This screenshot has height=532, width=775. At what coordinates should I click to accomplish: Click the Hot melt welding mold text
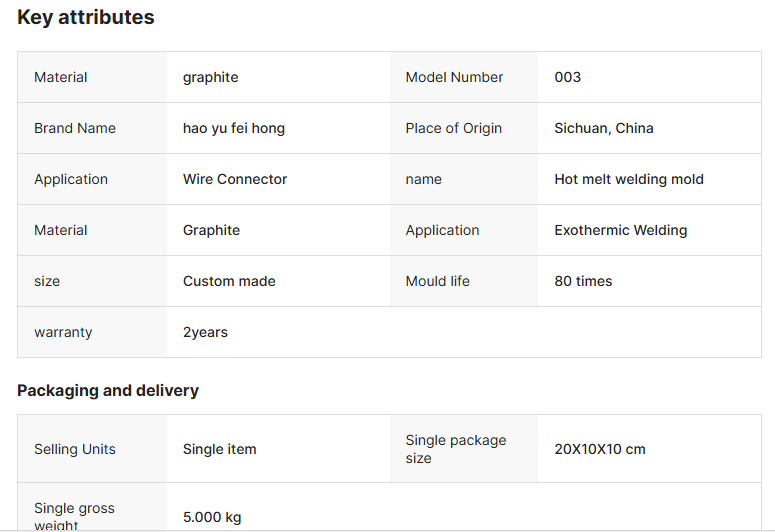click(x=629, y=179)
